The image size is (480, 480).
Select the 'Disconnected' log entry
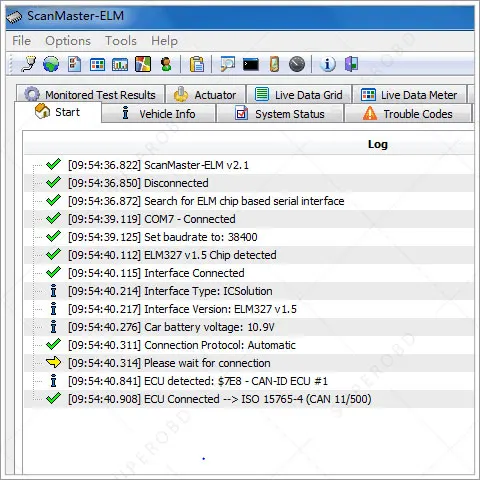pos(249,183)
